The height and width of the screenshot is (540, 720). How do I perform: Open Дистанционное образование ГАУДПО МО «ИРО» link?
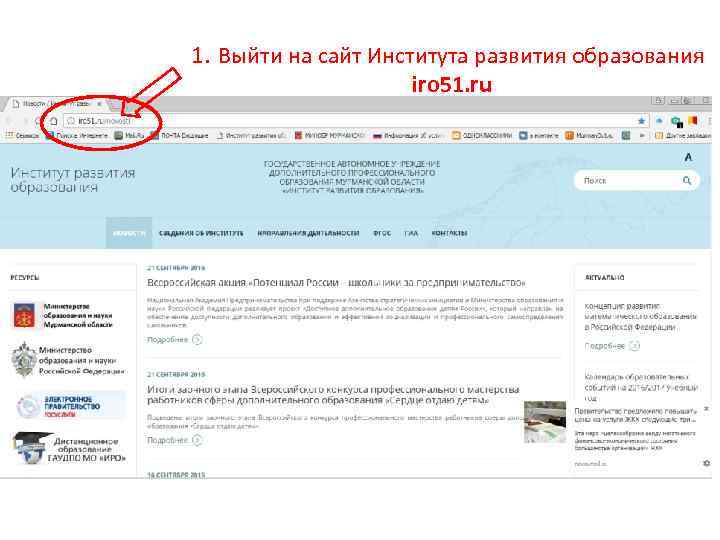pyautogui.click(x=69, y=449)
